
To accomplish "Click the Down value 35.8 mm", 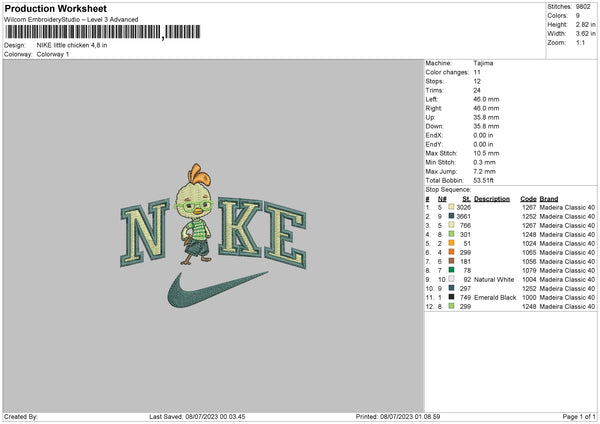I will [x=486, y=126].
